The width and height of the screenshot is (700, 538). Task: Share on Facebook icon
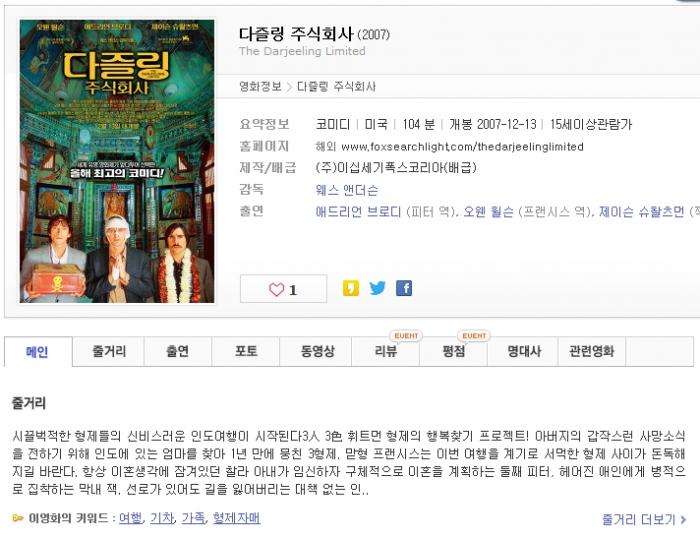click(x=404, y=288)
